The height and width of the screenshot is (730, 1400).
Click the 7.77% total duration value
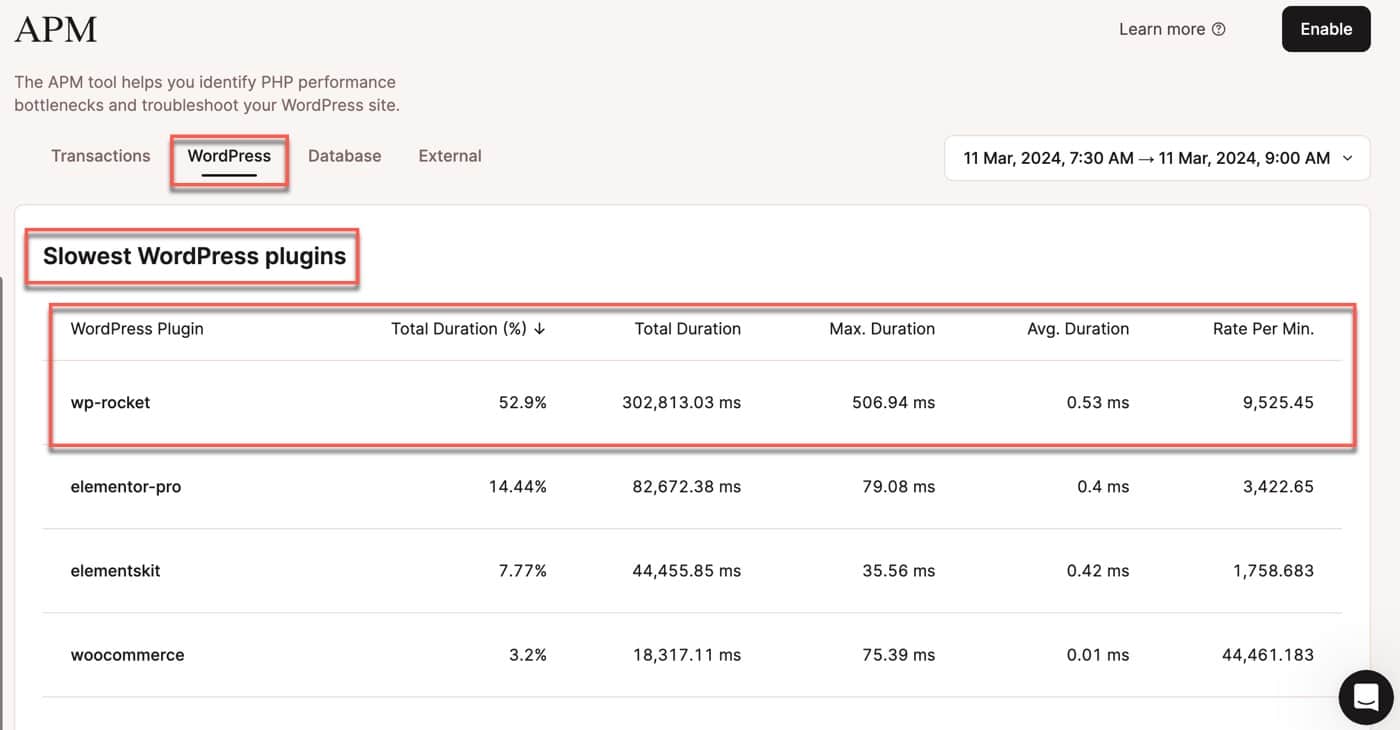[x=523, y=571]
